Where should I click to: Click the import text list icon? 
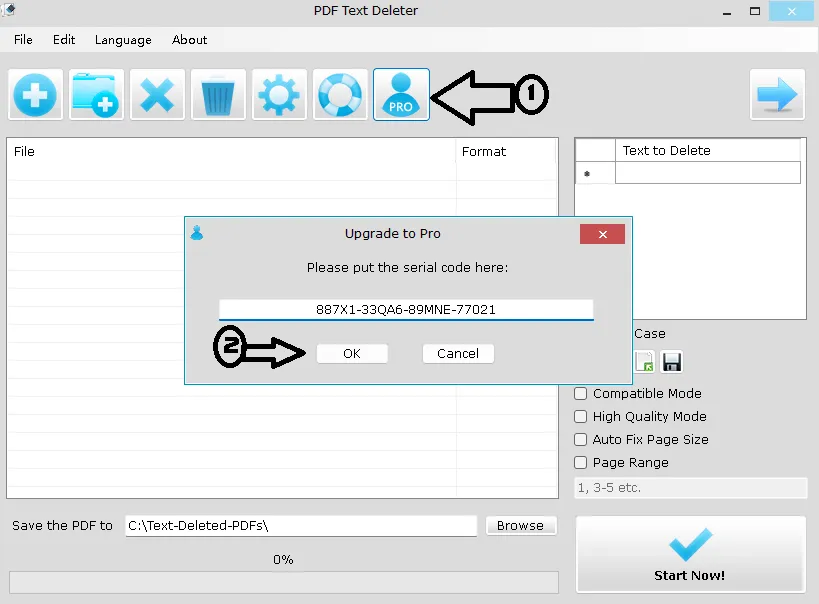click(x=645, y=362)
